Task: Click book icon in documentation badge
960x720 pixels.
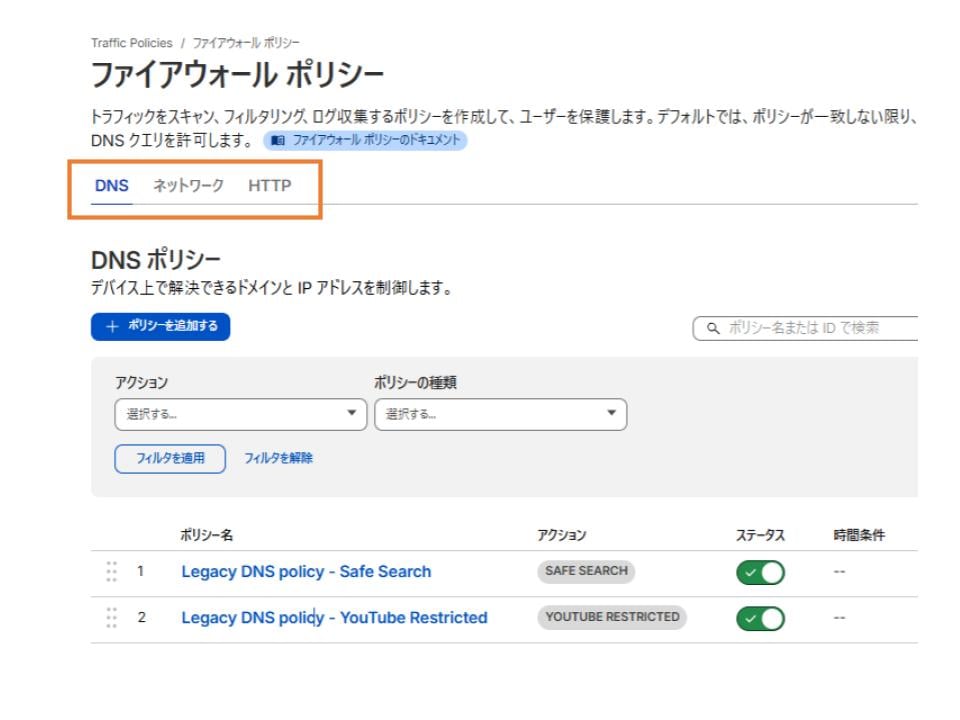Action: 275,141
